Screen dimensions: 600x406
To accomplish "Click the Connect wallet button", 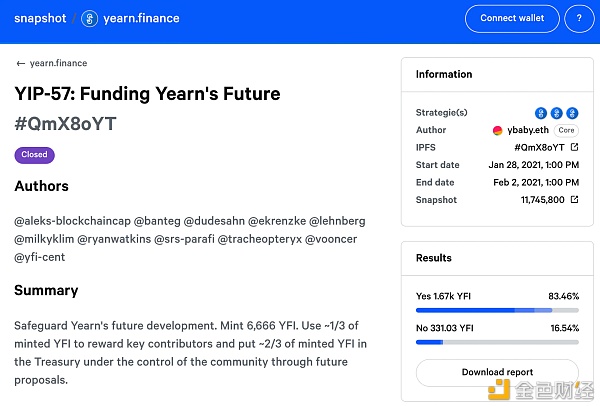I will [x=512, y=18].
